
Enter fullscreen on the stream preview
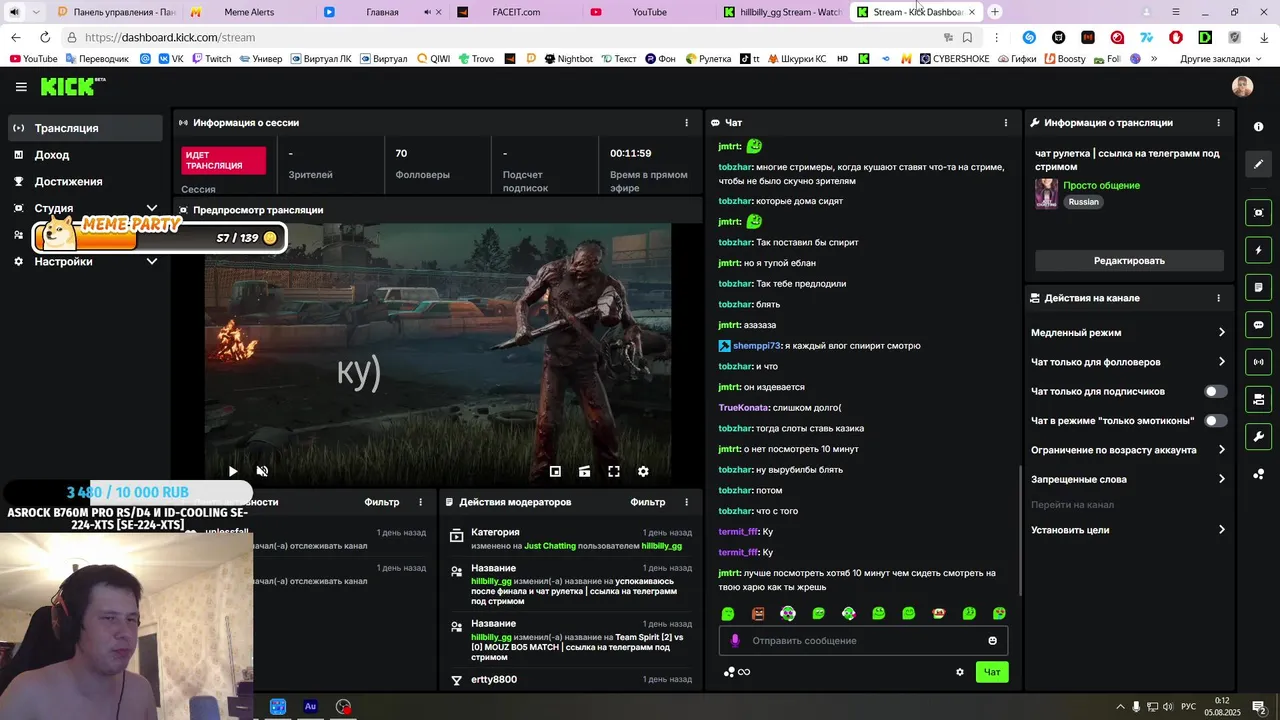[x=614, y=471]
